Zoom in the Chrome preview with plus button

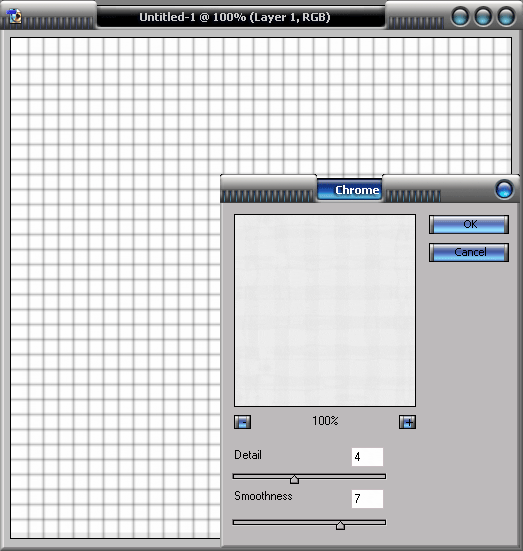pyautogui.click(x=407, y=422)
